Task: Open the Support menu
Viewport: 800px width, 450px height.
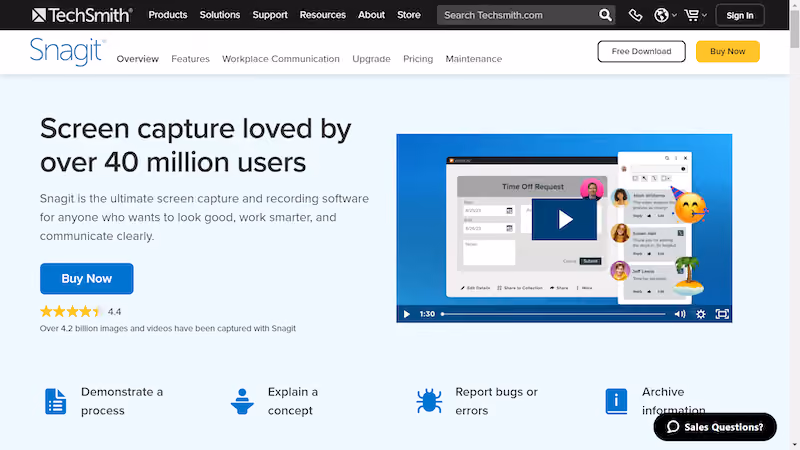Action: 270,15
